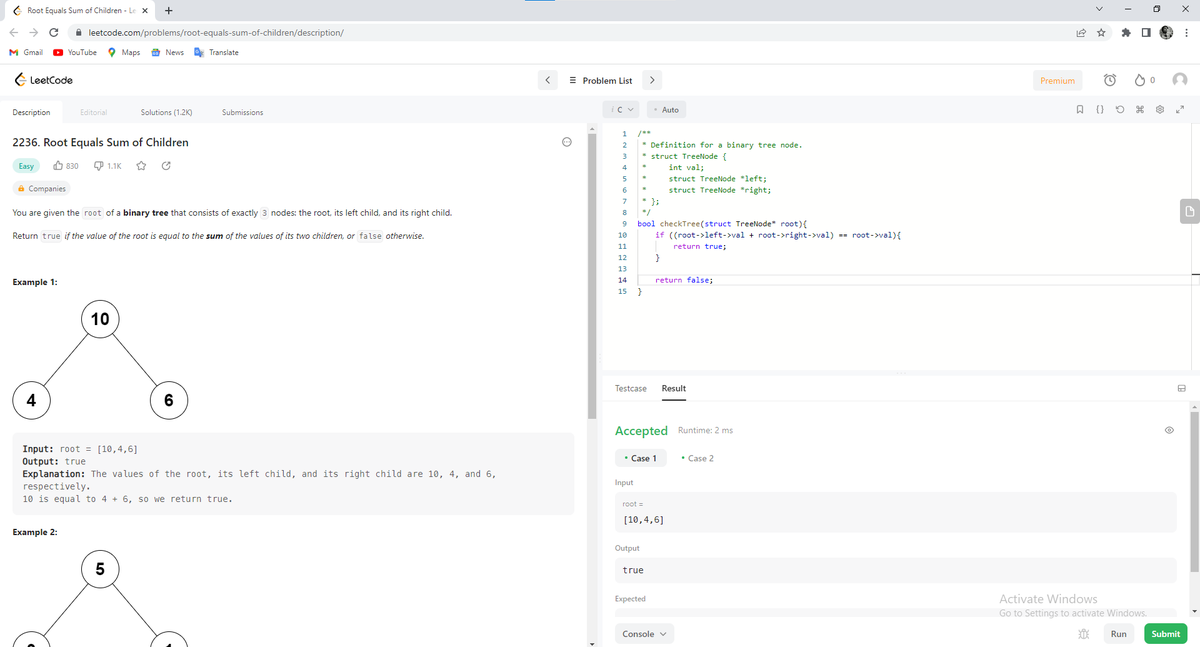Go to previous problem arrow
Image resolution: width=1200 pixels, height=647 pixels.
coord(547,80)
